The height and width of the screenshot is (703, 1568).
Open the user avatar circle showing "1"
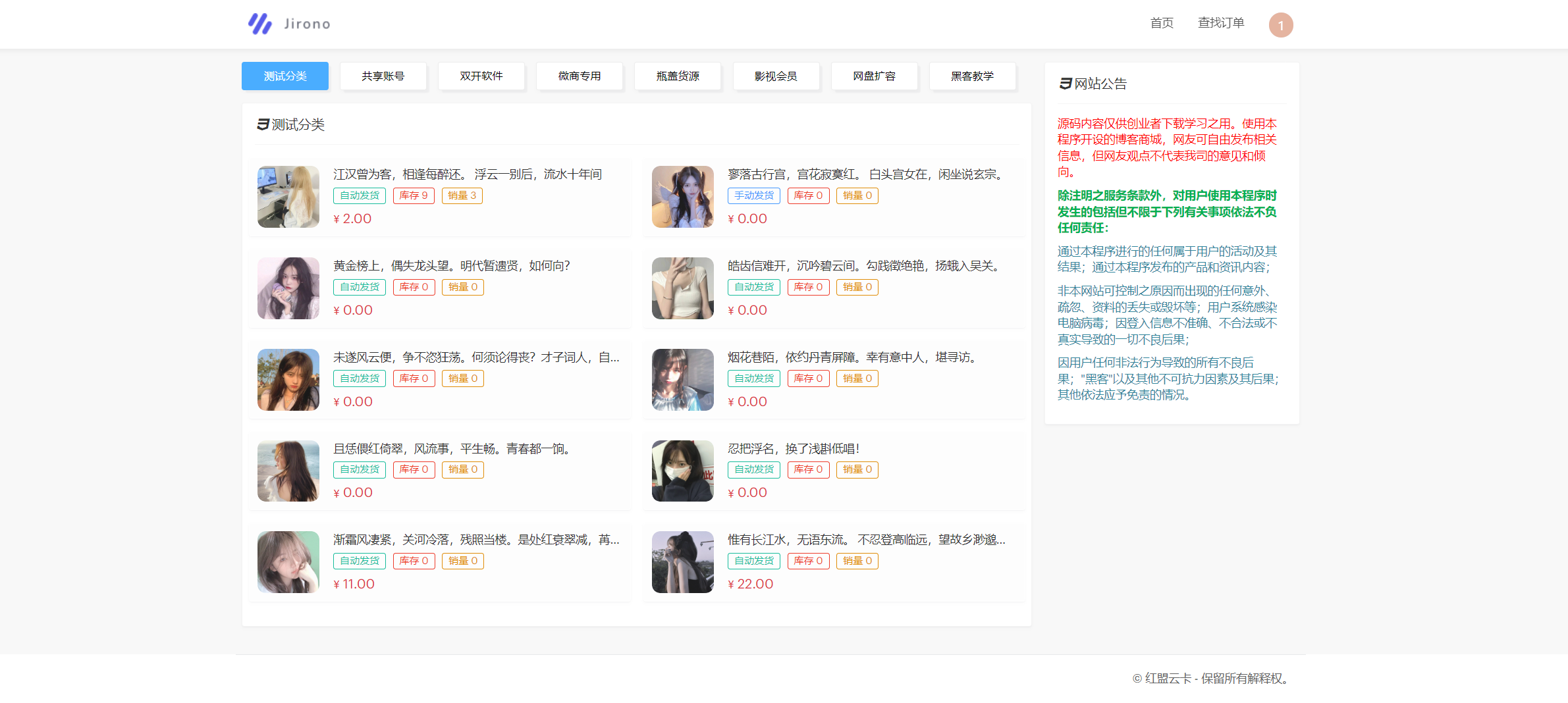1280,24
